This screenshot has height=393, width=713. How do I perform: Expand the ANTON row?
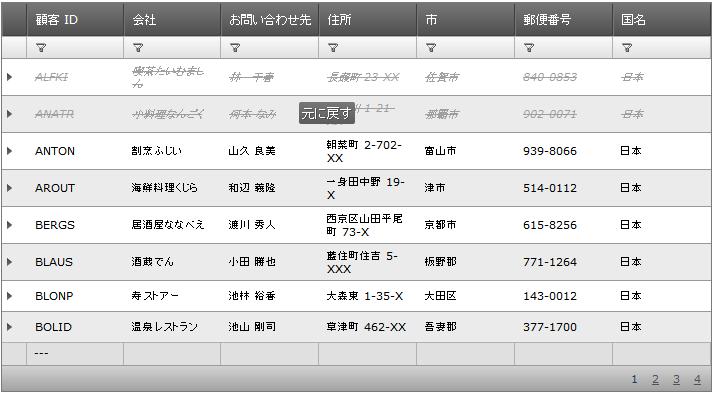[x=10, y=151]
